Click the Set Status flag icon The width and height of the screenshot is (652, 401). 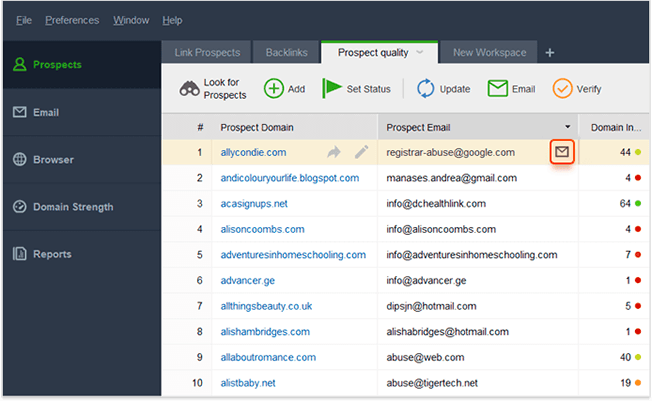click(x=332, y=88)
